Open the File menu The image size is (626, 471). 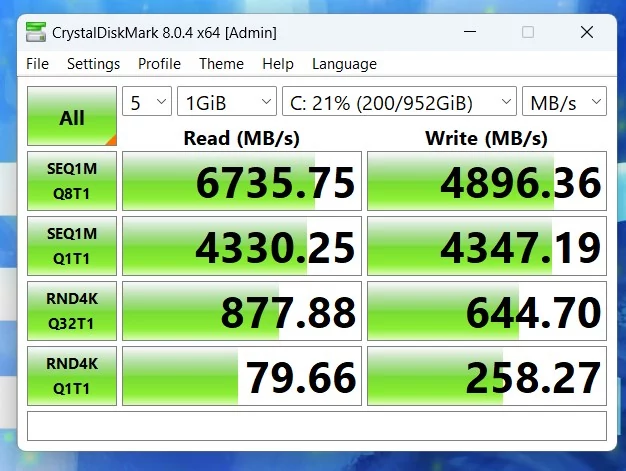click(x=38, y=64)
